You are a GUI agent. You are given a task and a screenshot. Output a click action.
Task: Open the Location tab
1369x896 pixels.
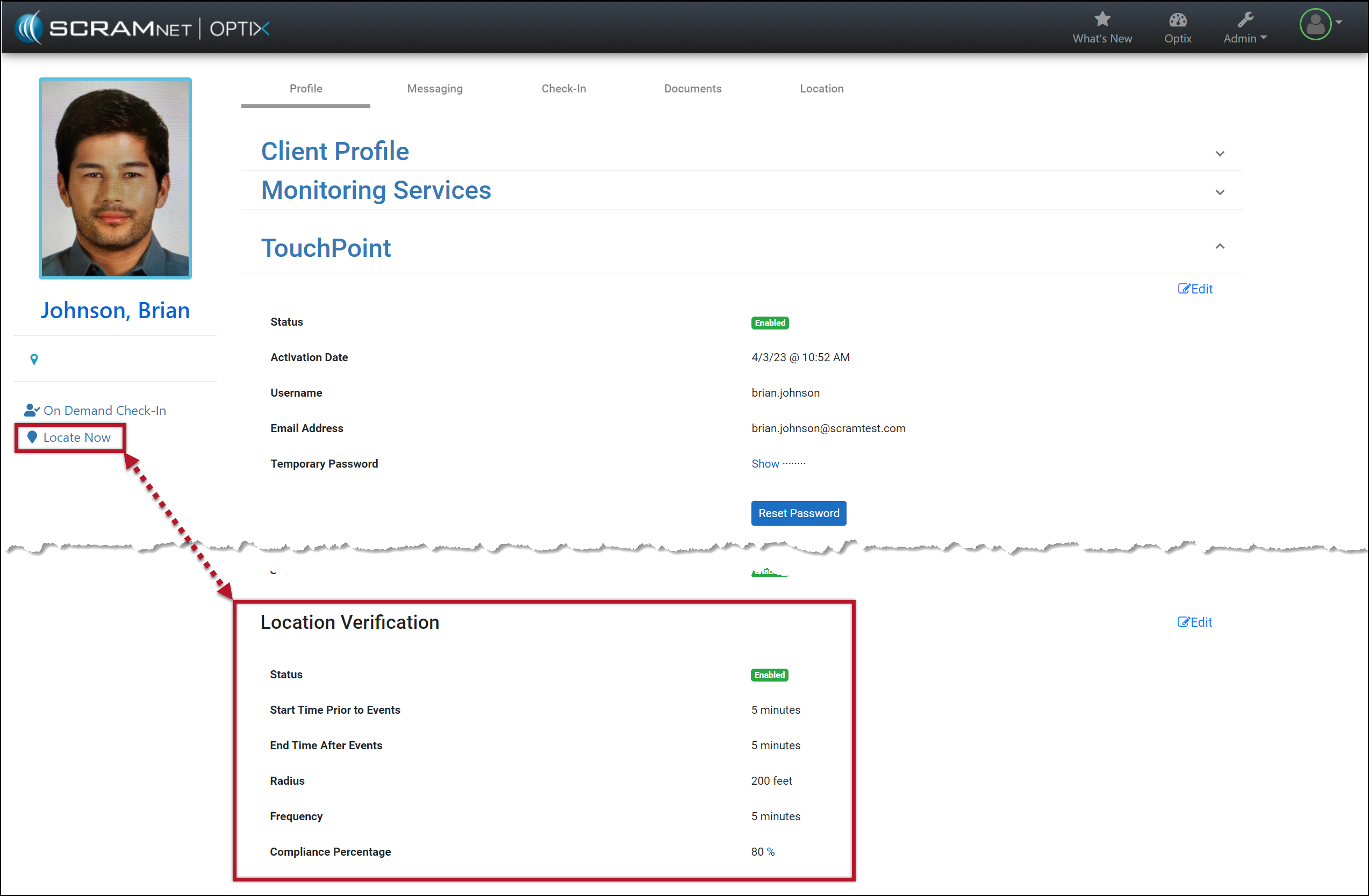[821, 89]
